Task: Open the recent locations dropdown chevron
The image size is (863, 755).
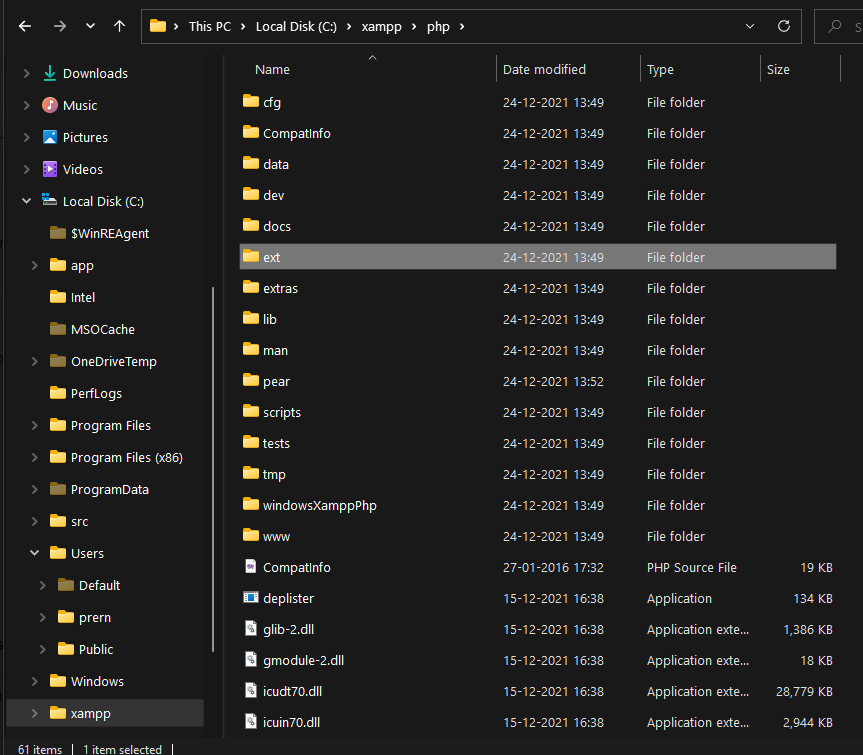Action: pos(89,26)
